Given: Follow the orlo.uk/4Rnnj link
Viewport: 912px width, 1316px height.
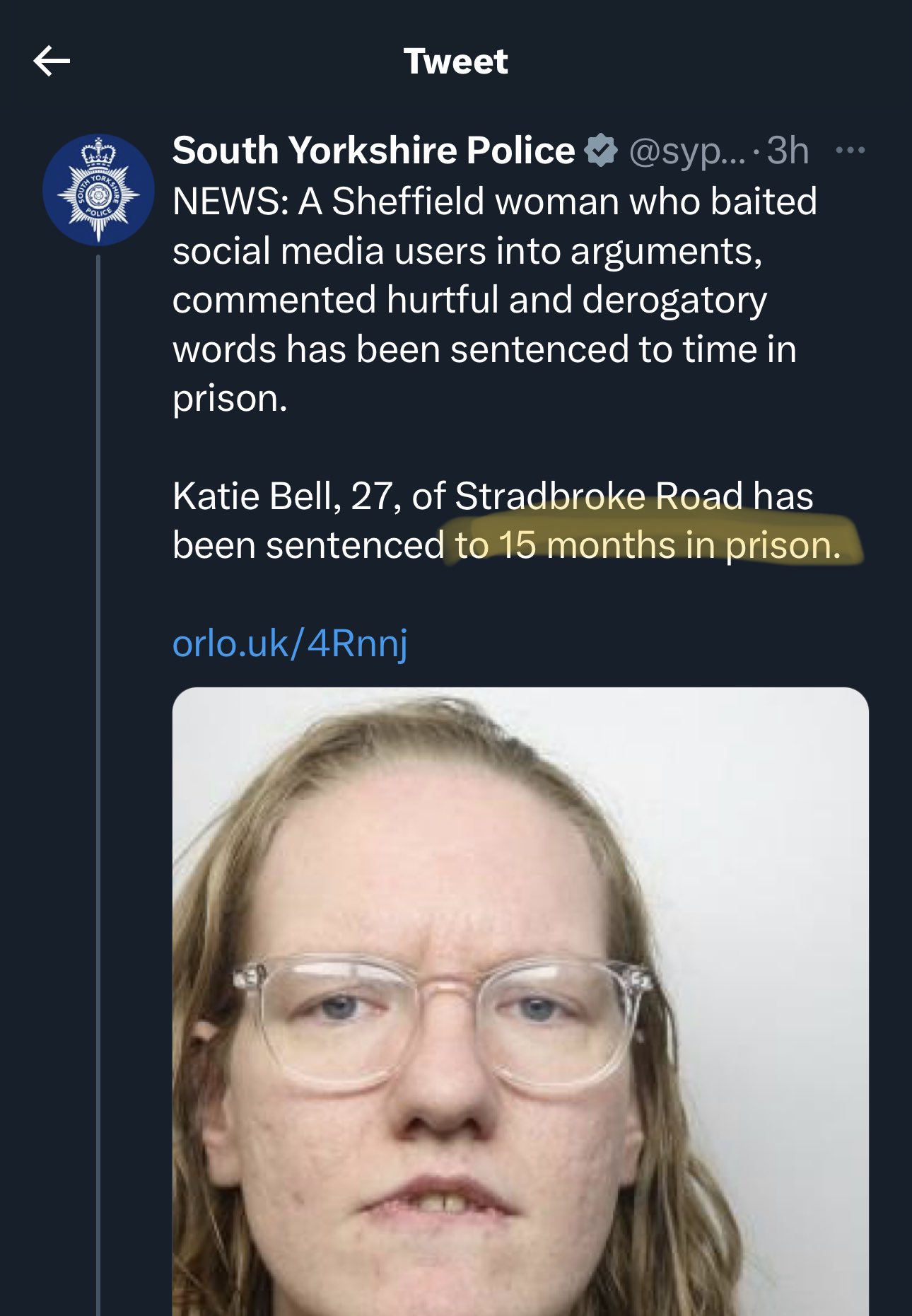Looking at the screenshot, I should 290,643.
